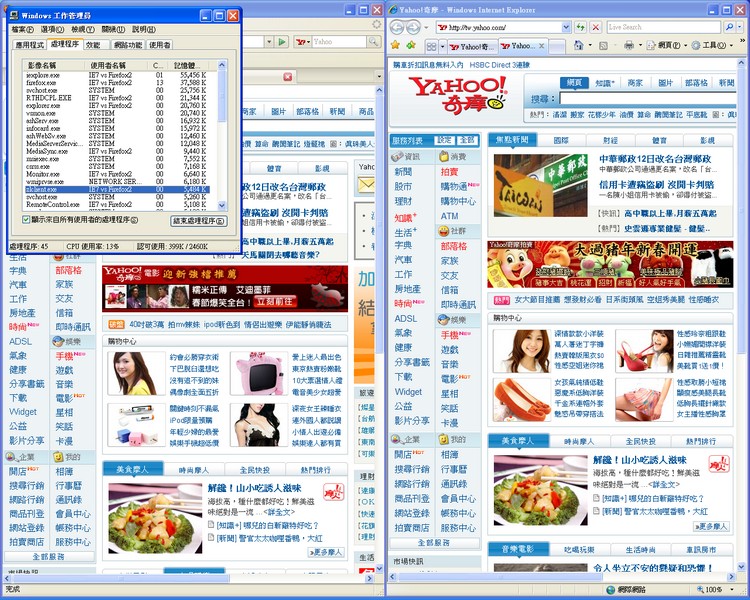Screen dimensions: 750x600
Task: Click the IE Print icon
Action: pos(629,45)
